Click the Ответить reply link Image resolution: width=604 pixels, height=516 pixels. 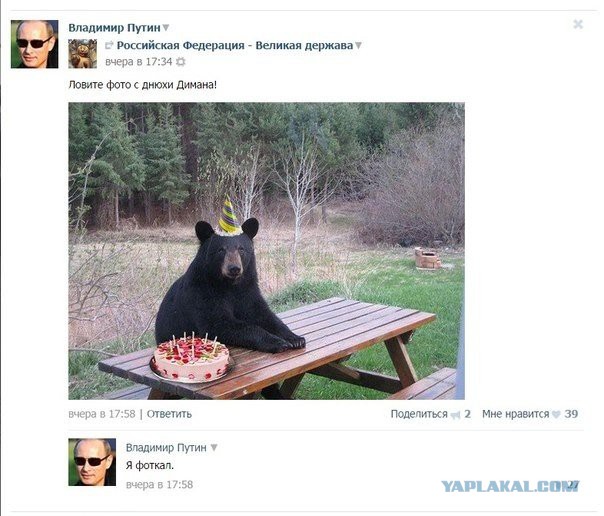point(169,414)
